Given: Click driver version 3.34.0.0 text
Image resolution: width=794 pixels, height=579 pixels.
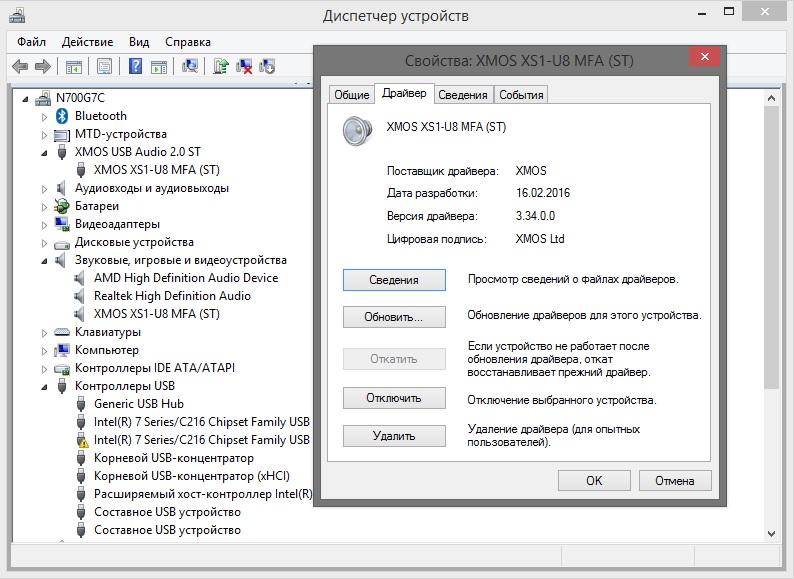Looking at the screenshot, I should pos(535,216).
